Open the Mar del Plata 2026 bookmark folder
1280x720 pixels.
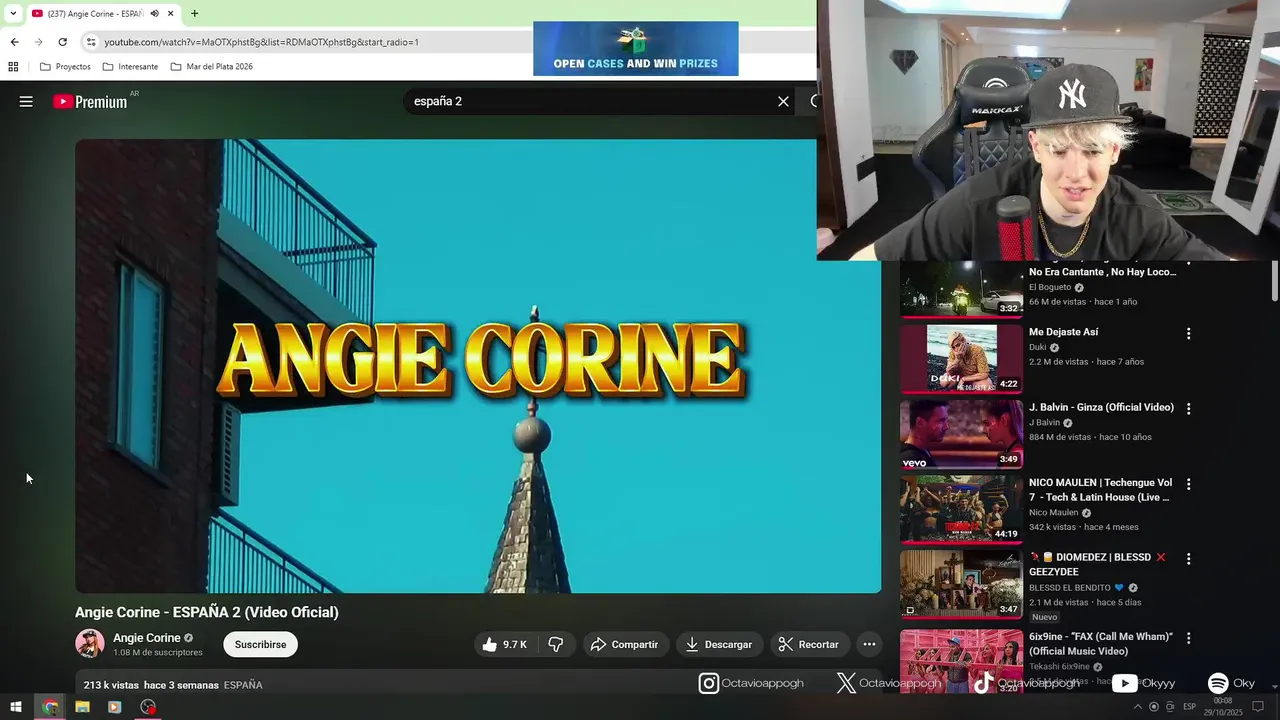(211, 67)
